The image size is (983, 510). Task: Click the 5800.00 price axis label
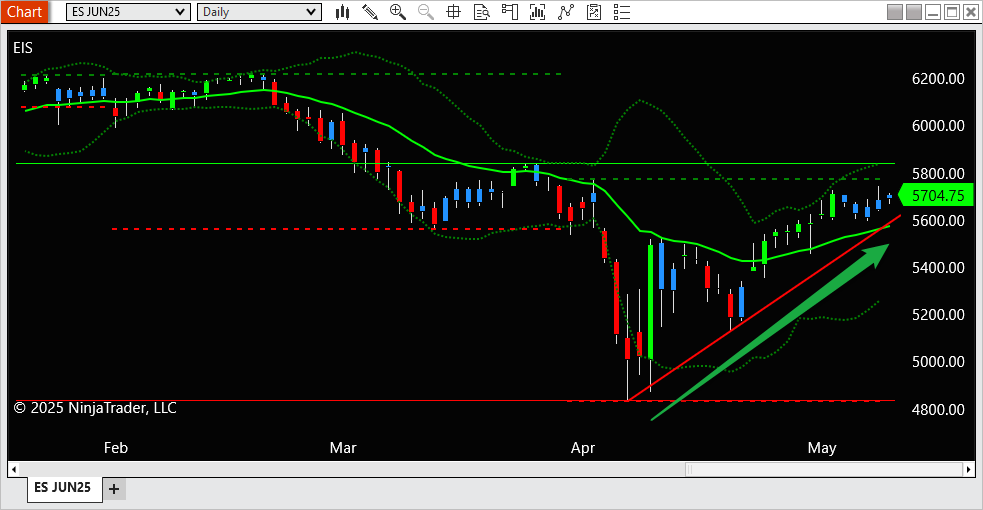point(938,174)
